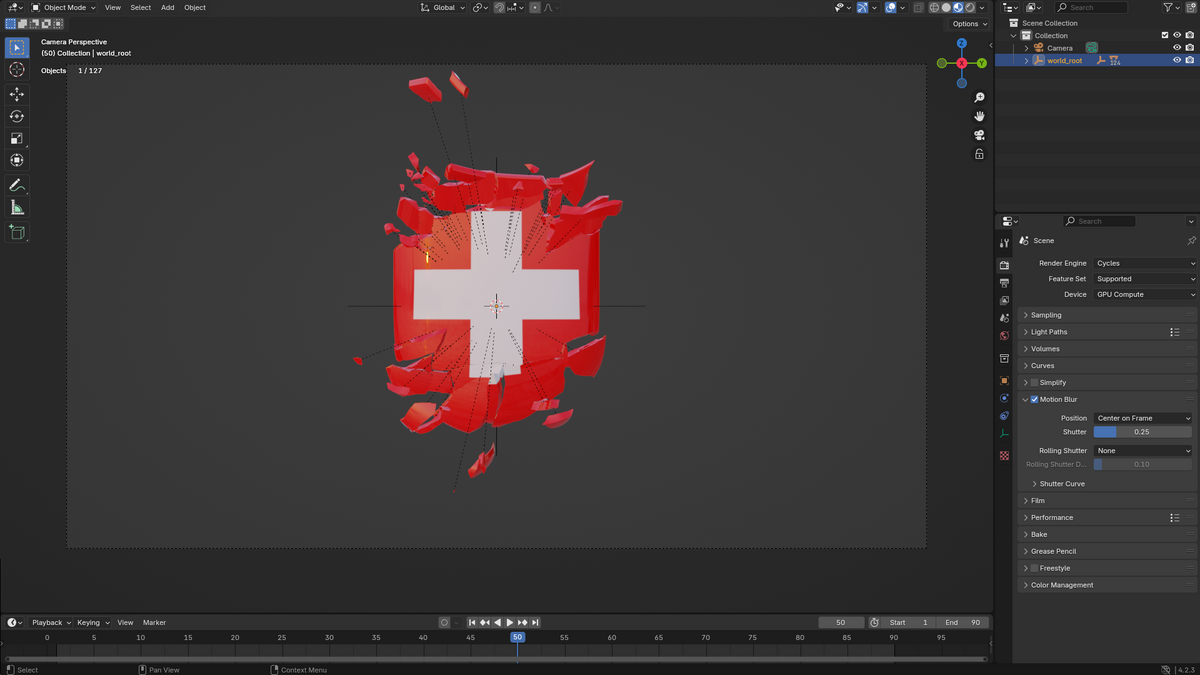Toggle Collection exclude-from-view-layer checkbox
The image size is (1200, 675).
click(1165, 35)
